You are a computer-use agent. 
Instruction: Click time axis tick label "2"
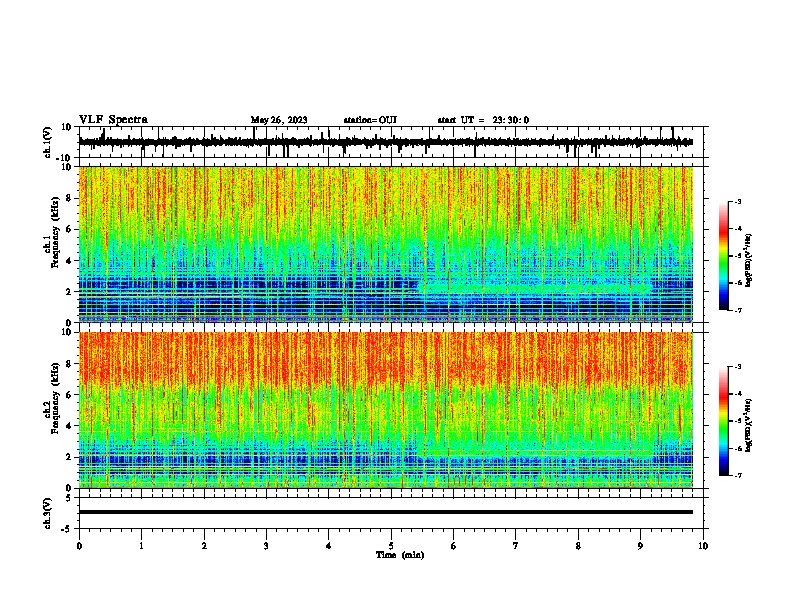(x=204, y=546)
